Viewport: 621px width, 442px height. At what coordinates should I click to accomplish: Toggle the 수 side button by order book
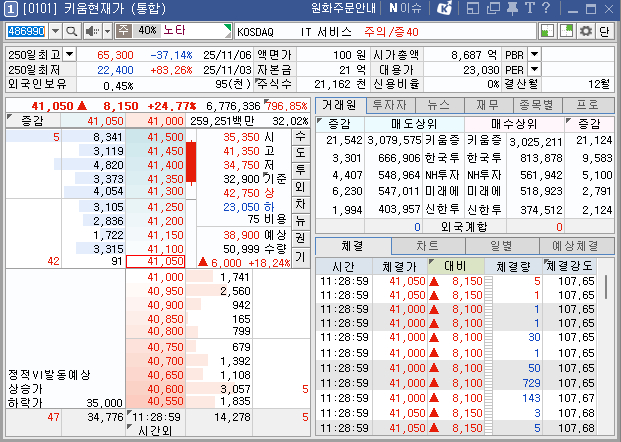click(x=299, y=136)
